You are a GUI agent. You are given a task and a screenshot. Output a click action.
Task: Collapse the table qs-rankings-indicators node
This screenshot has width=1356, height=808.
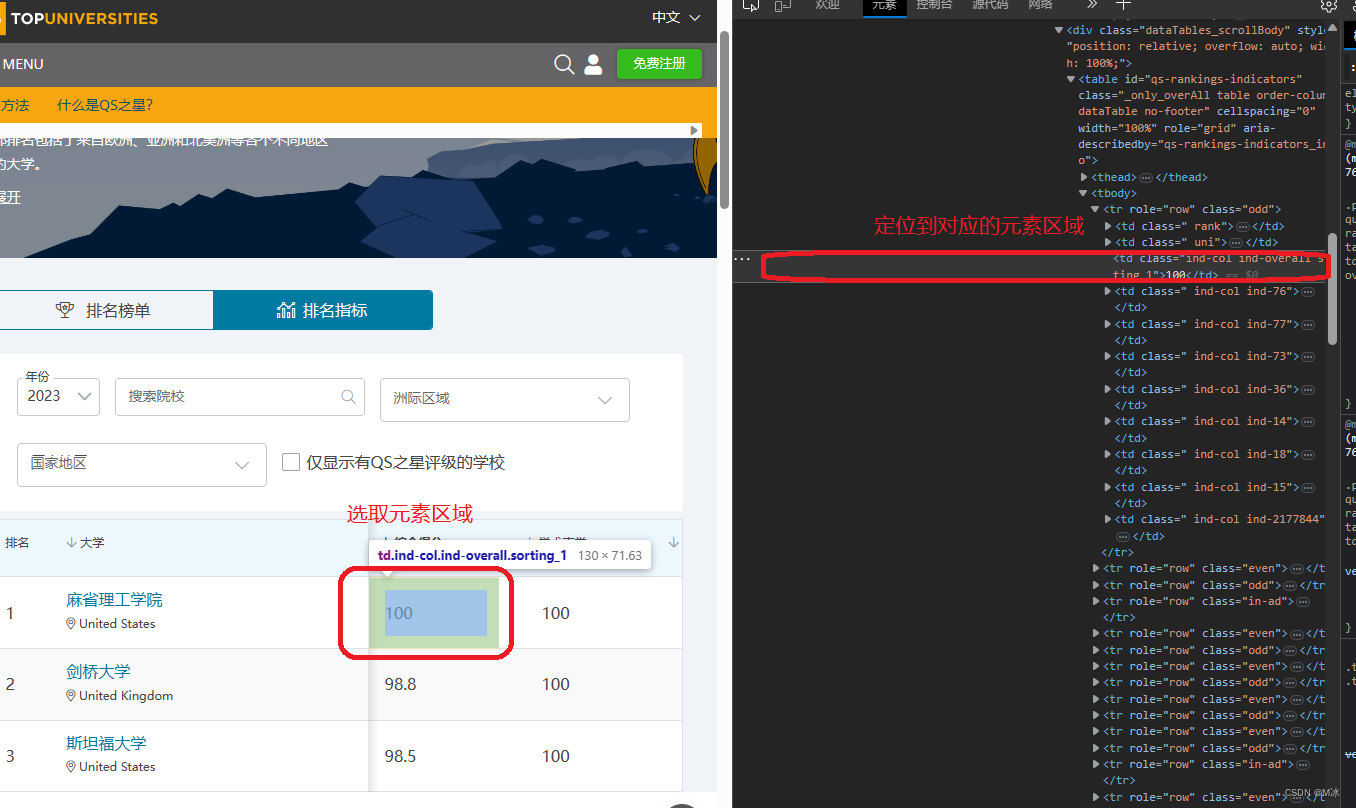tap(1072, 79)
